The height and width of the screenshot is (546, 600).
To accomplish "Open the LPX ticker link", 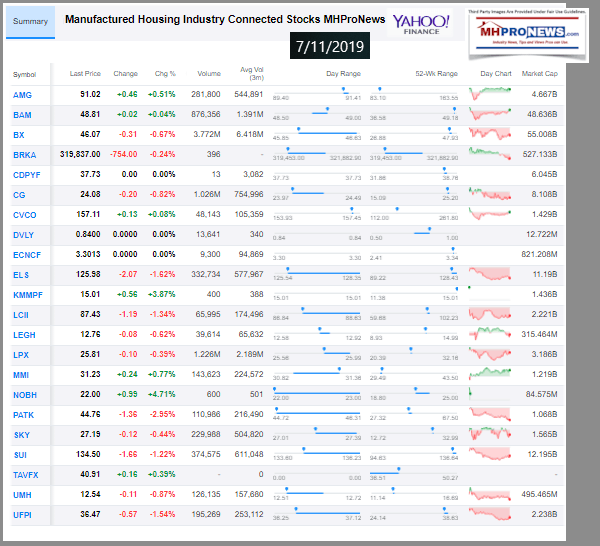I will tap(21, 355).
